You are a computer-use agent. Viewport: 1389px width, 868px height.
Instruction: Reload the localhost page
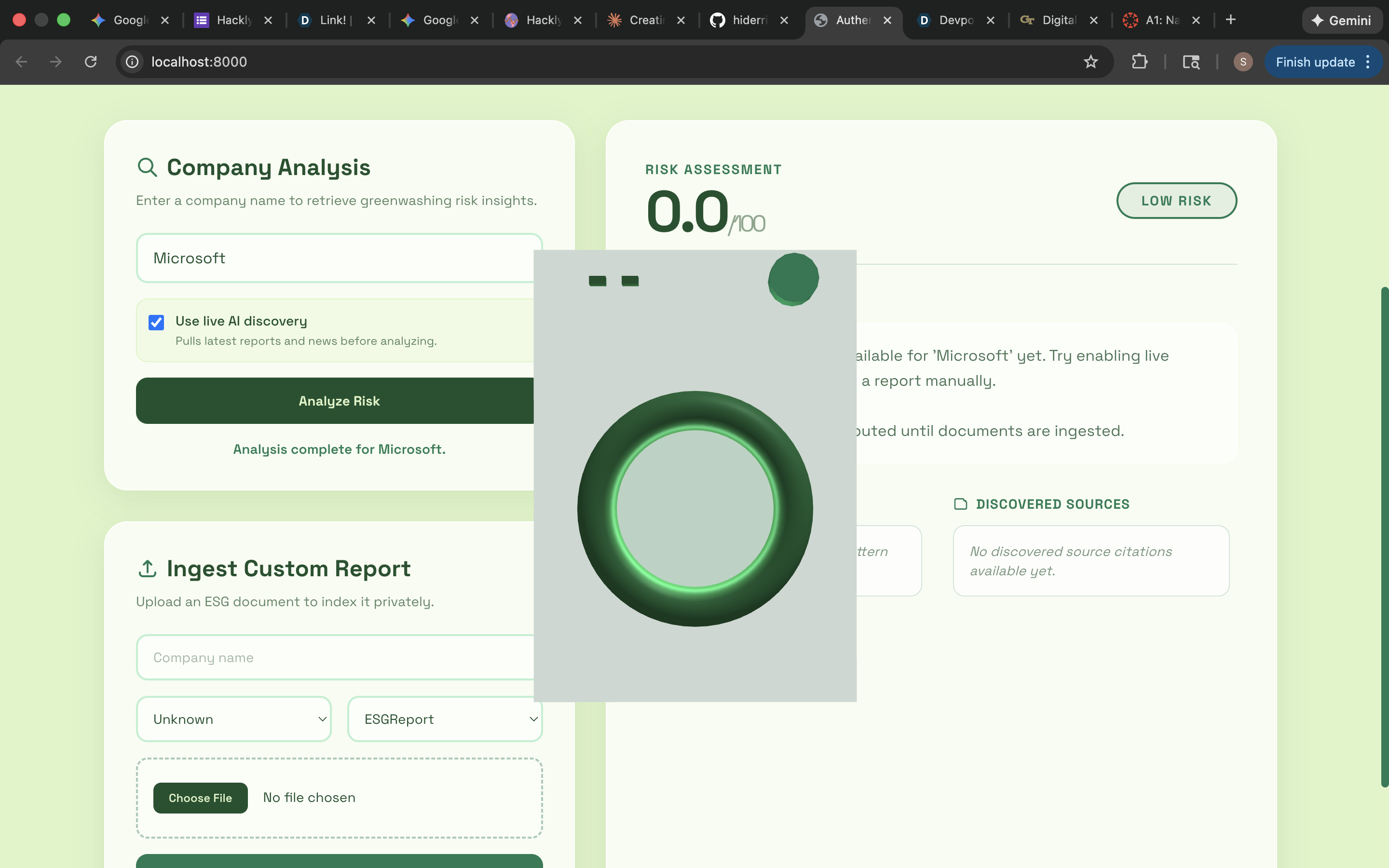click(91, 62)
